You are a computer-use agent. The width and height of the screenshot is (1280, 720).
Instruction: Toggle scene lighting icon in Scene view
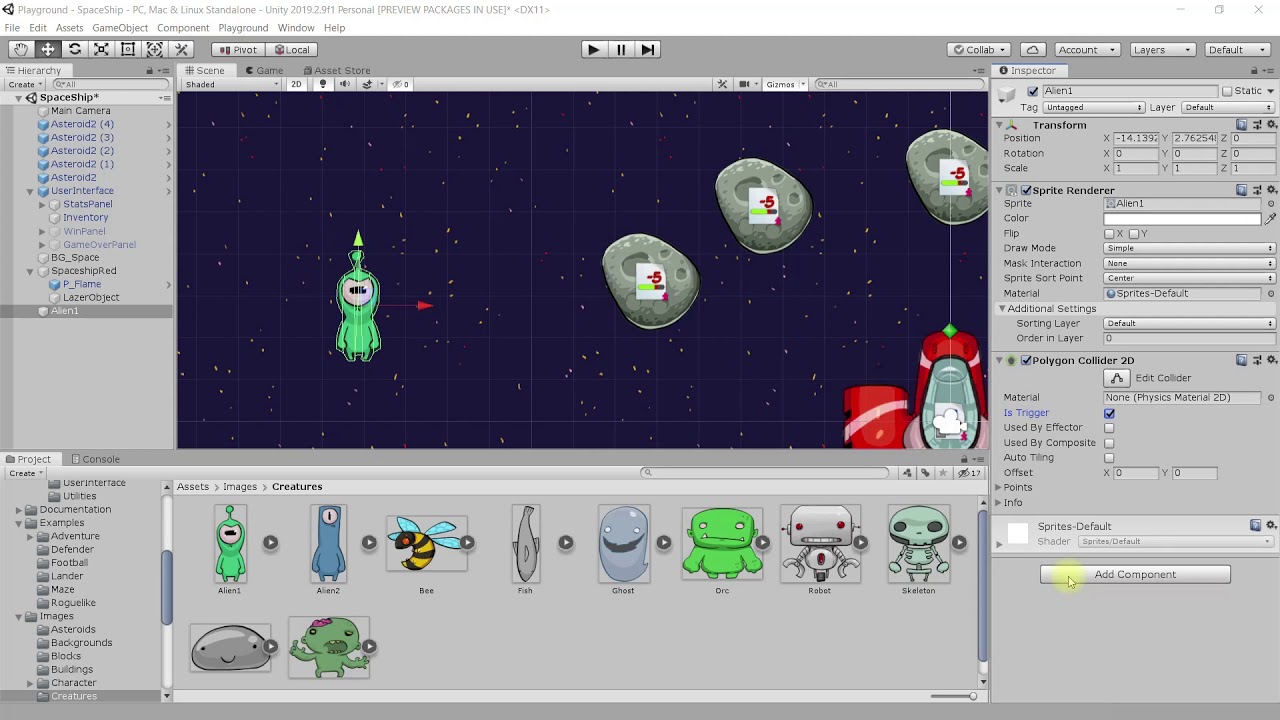click(323, 84)
